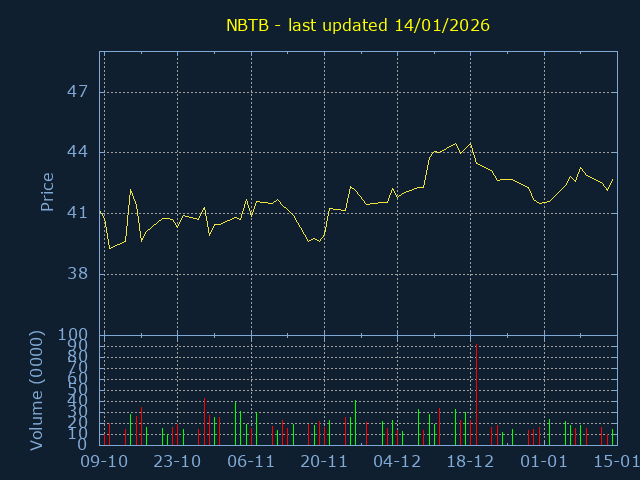Click the vertical "Price" axis label
The height and width of the screenshot is (480, 640).
(46, 192)
